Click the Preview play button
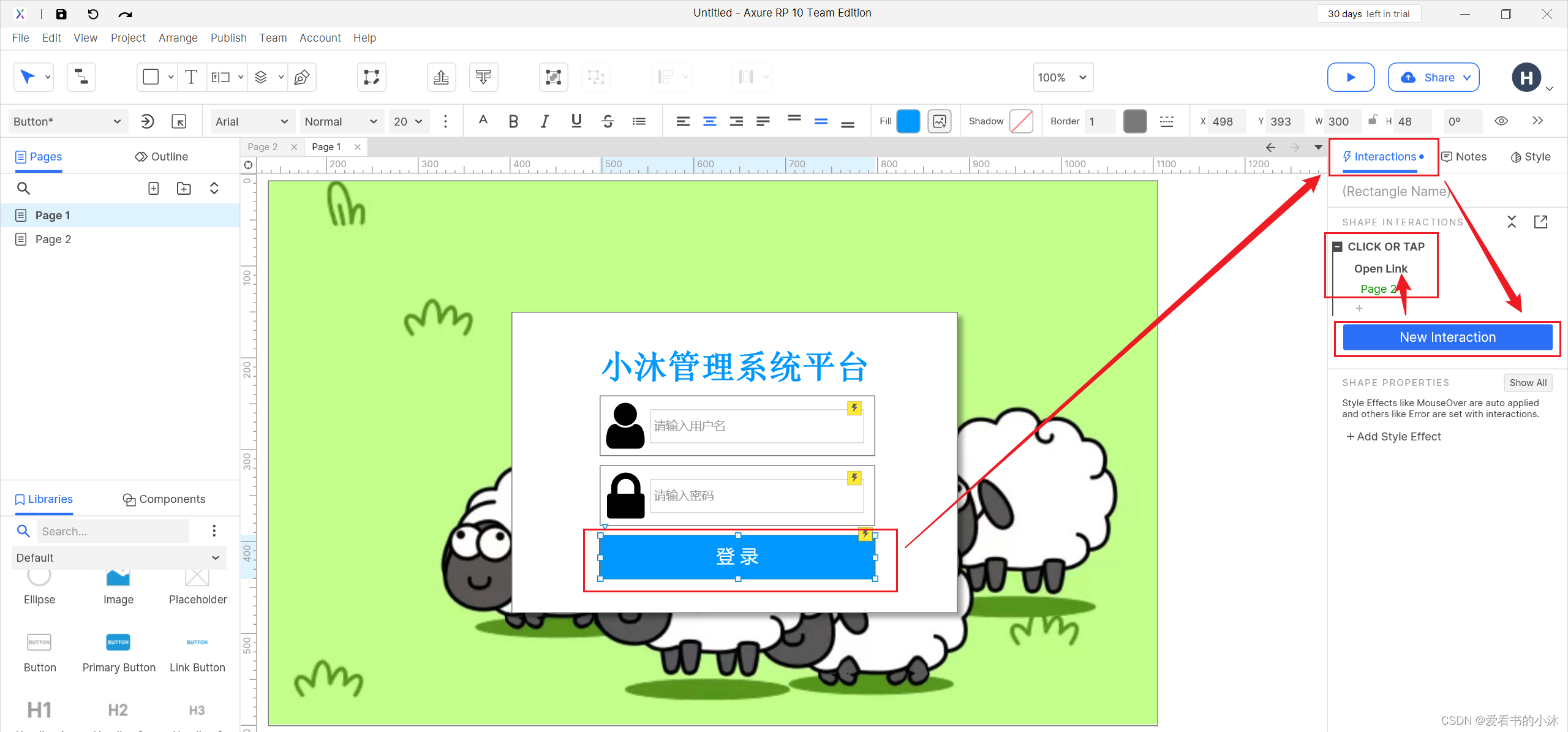Image resolution: width=1568 pixels, height=732 pixels. [1351, 77]
